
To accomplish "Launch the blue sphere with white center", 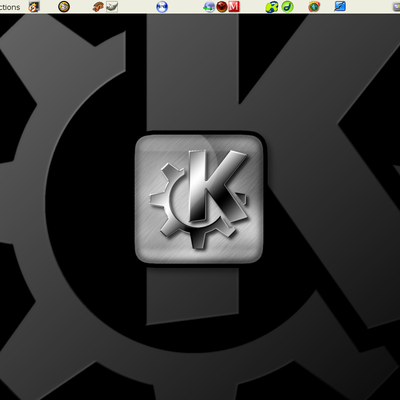I will coord(162,7).
